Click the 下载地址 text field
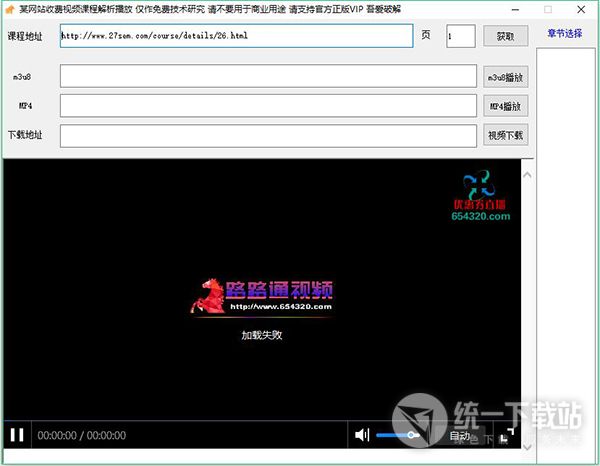 pyautogui.click(x=267, y=135)
